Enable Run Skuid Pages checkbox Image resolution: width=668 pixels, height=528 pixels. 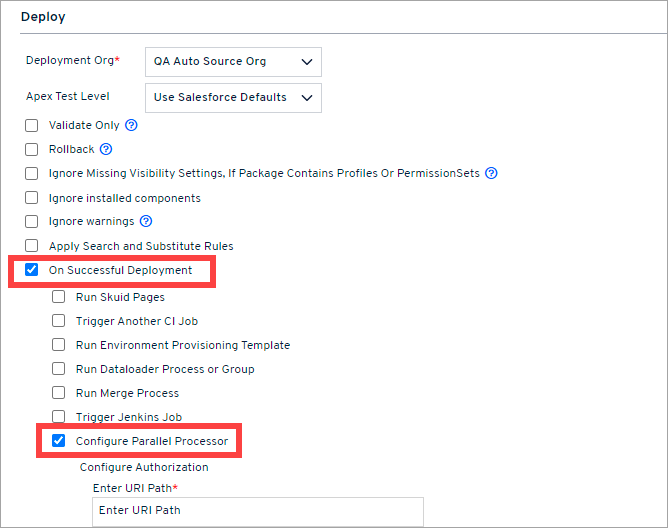click(59, 297)
